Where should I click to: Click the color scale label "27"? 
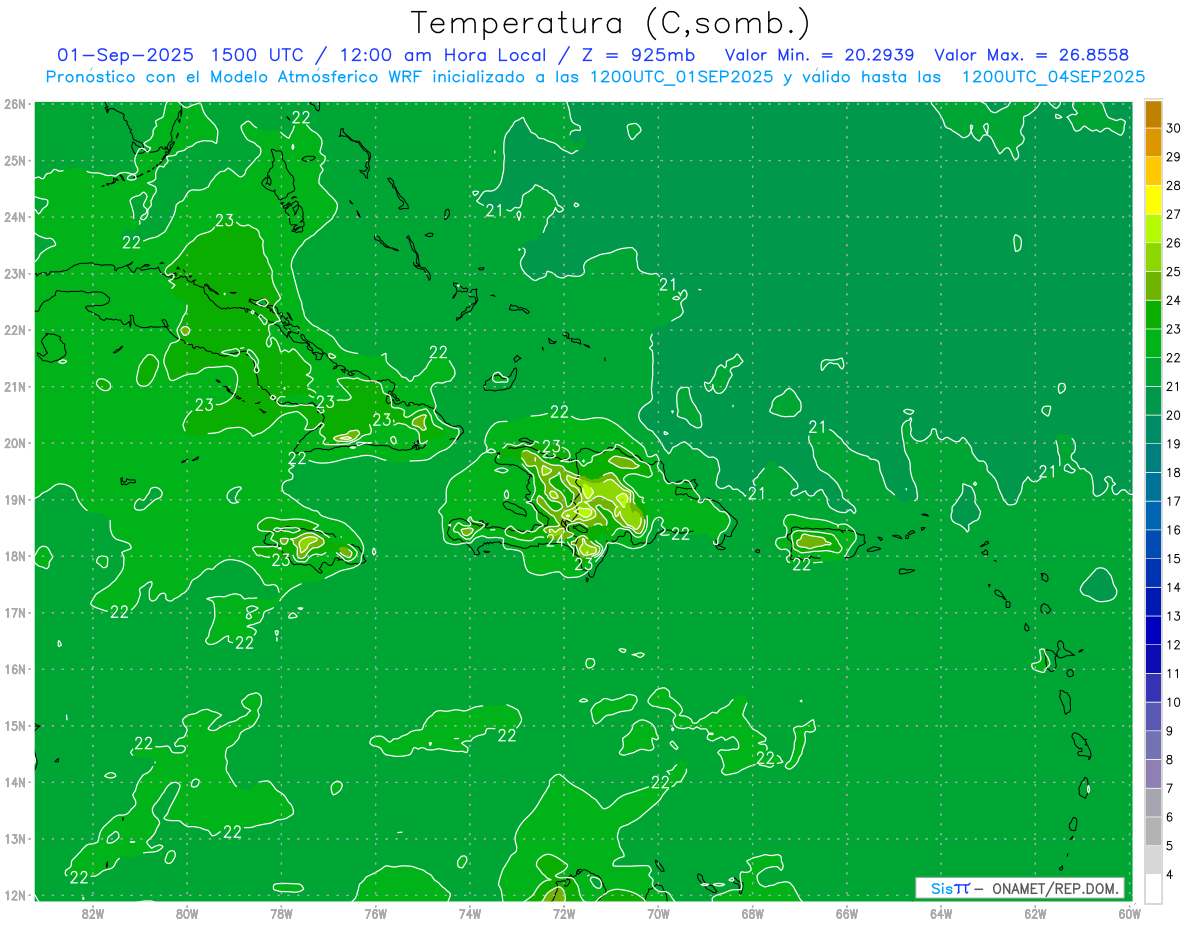coord(1173,214)
